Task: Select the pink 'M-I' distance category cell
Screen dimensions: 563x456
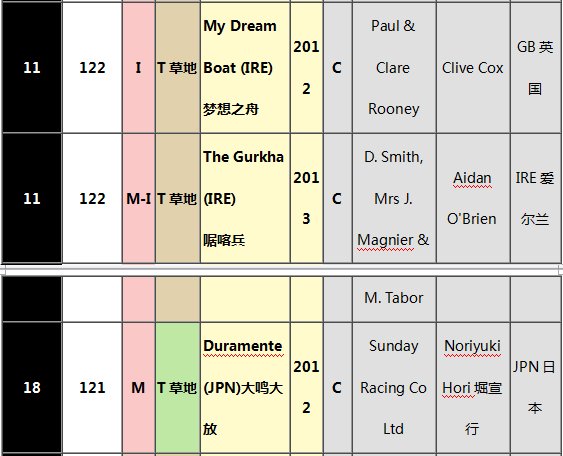Action: pos(139,199)
